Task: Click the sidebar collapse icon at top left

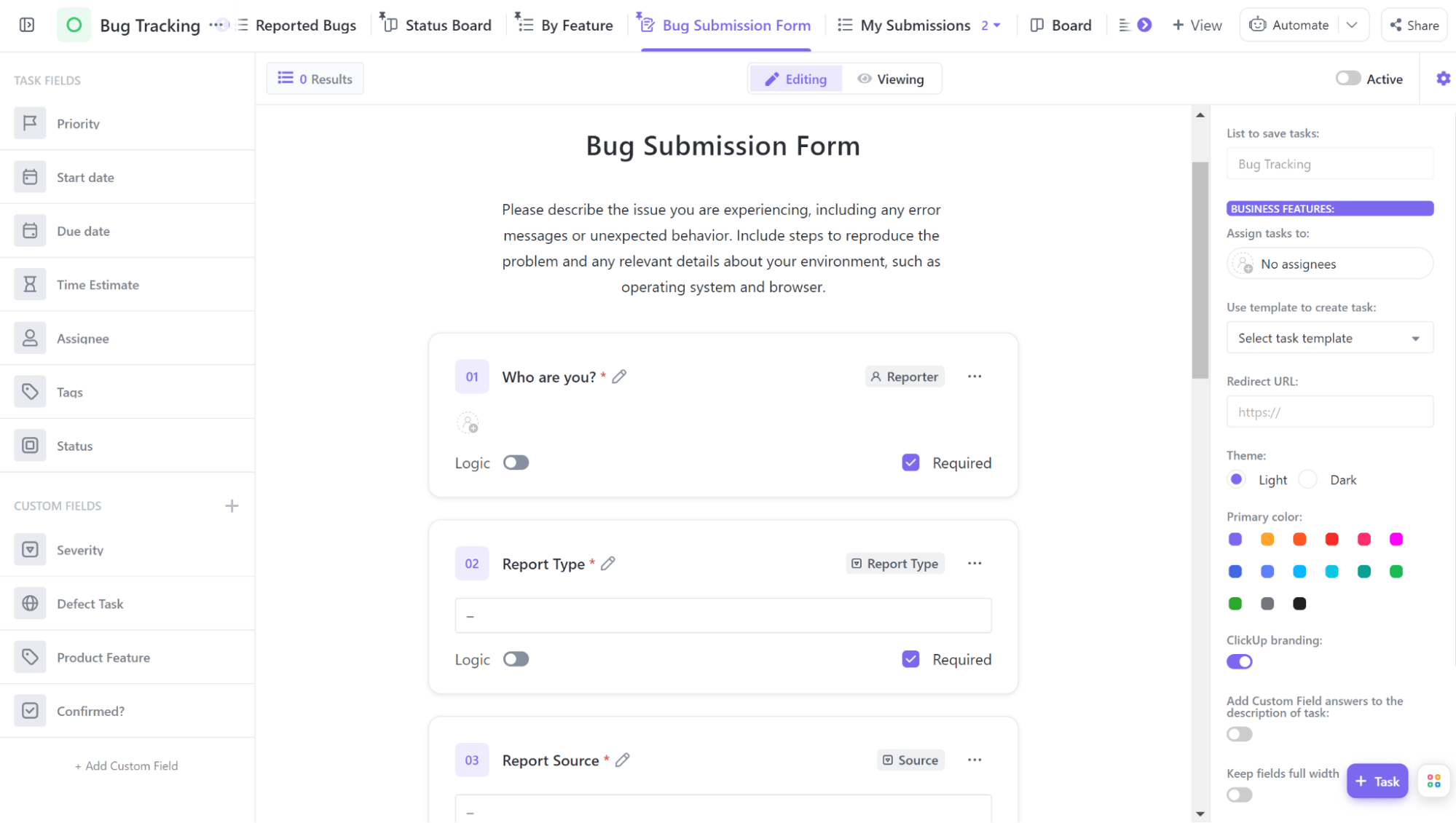Action: click(27, 25)
